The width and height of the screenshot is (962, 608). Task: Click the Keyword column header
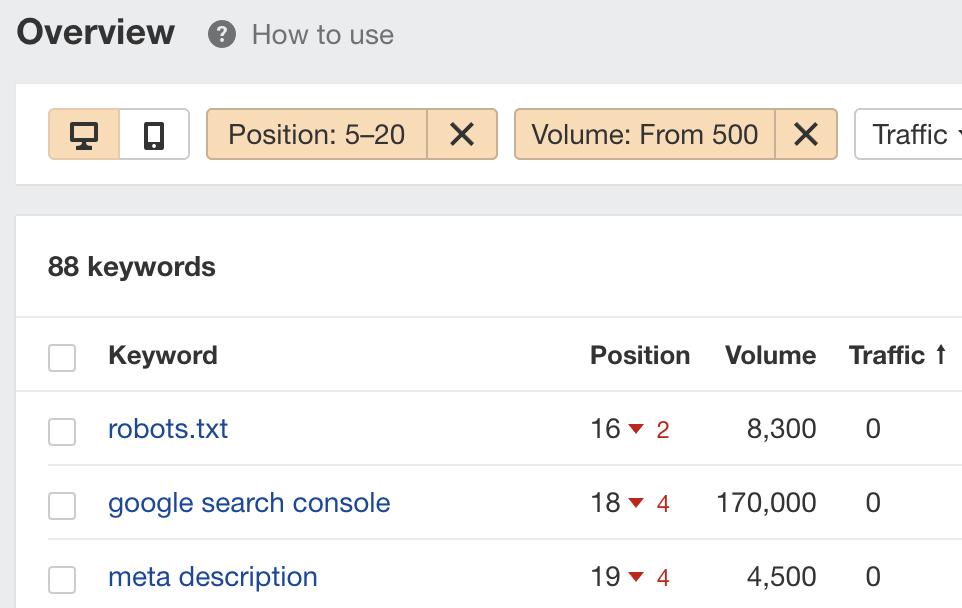[x=163, y=355]
